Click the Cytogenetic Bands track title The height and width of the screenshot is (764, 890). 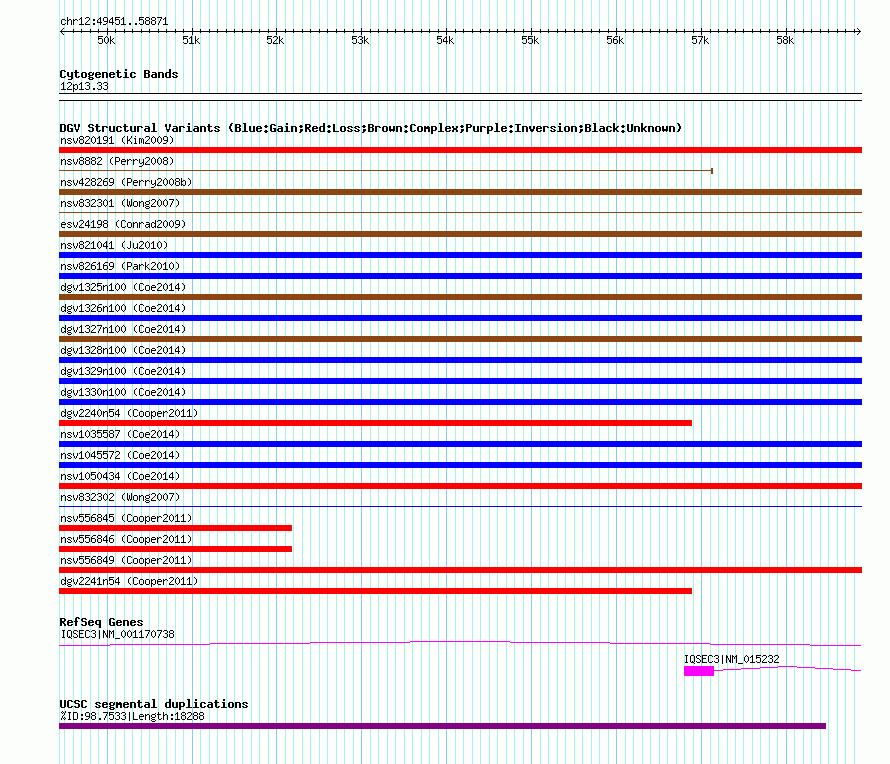coord(119,74)
